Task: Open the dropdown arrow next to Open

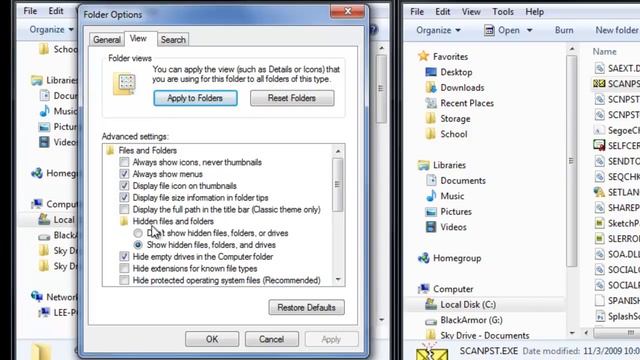Action: pos(529,30)
